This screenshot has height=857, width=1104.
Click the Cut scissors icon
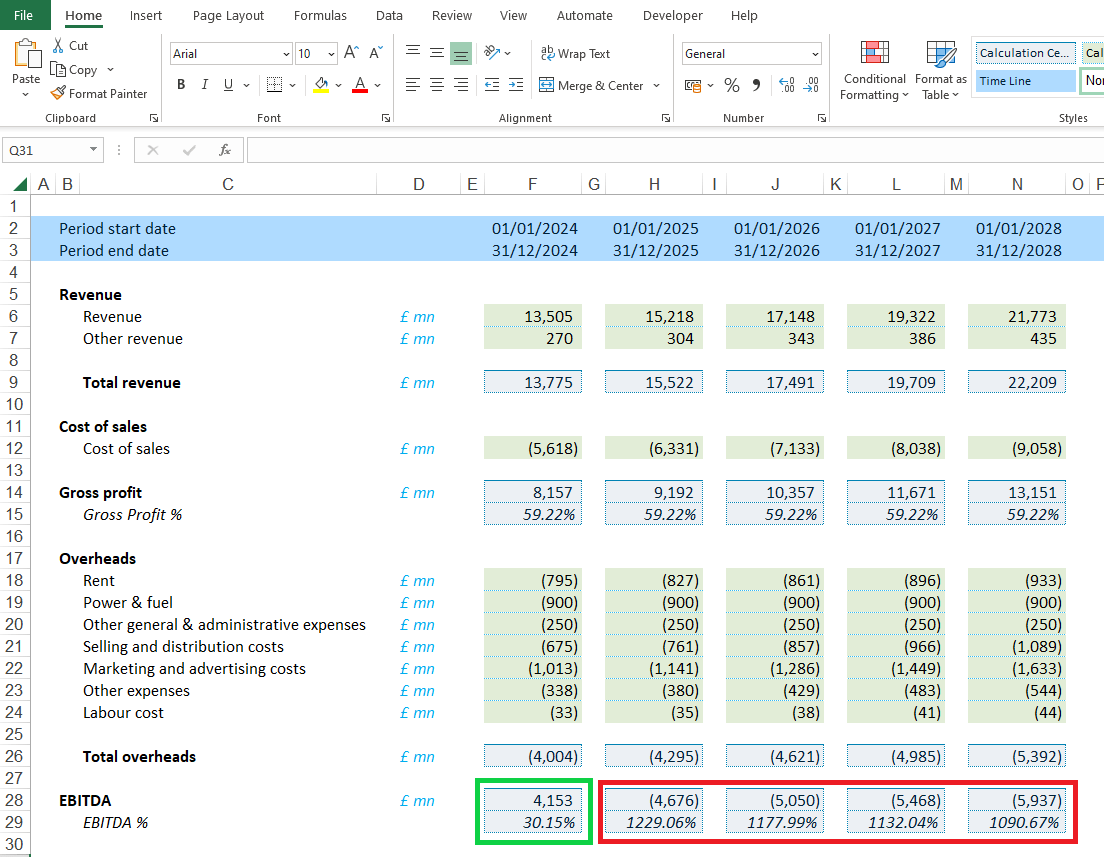click(x=58, y=46)
